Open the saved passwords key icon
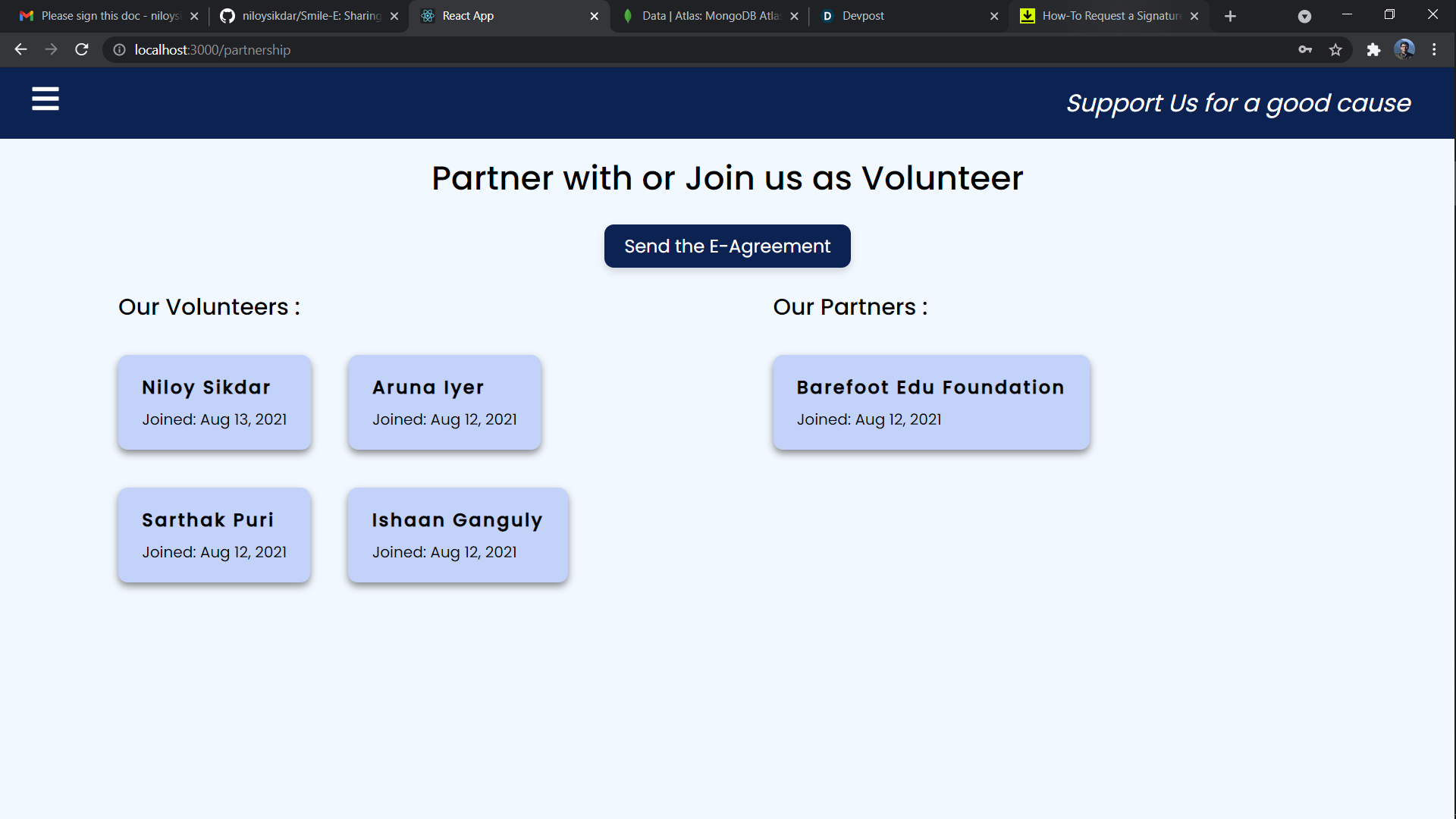The width and height of the screenshot is (1456, 819). tap(1305, 50)
